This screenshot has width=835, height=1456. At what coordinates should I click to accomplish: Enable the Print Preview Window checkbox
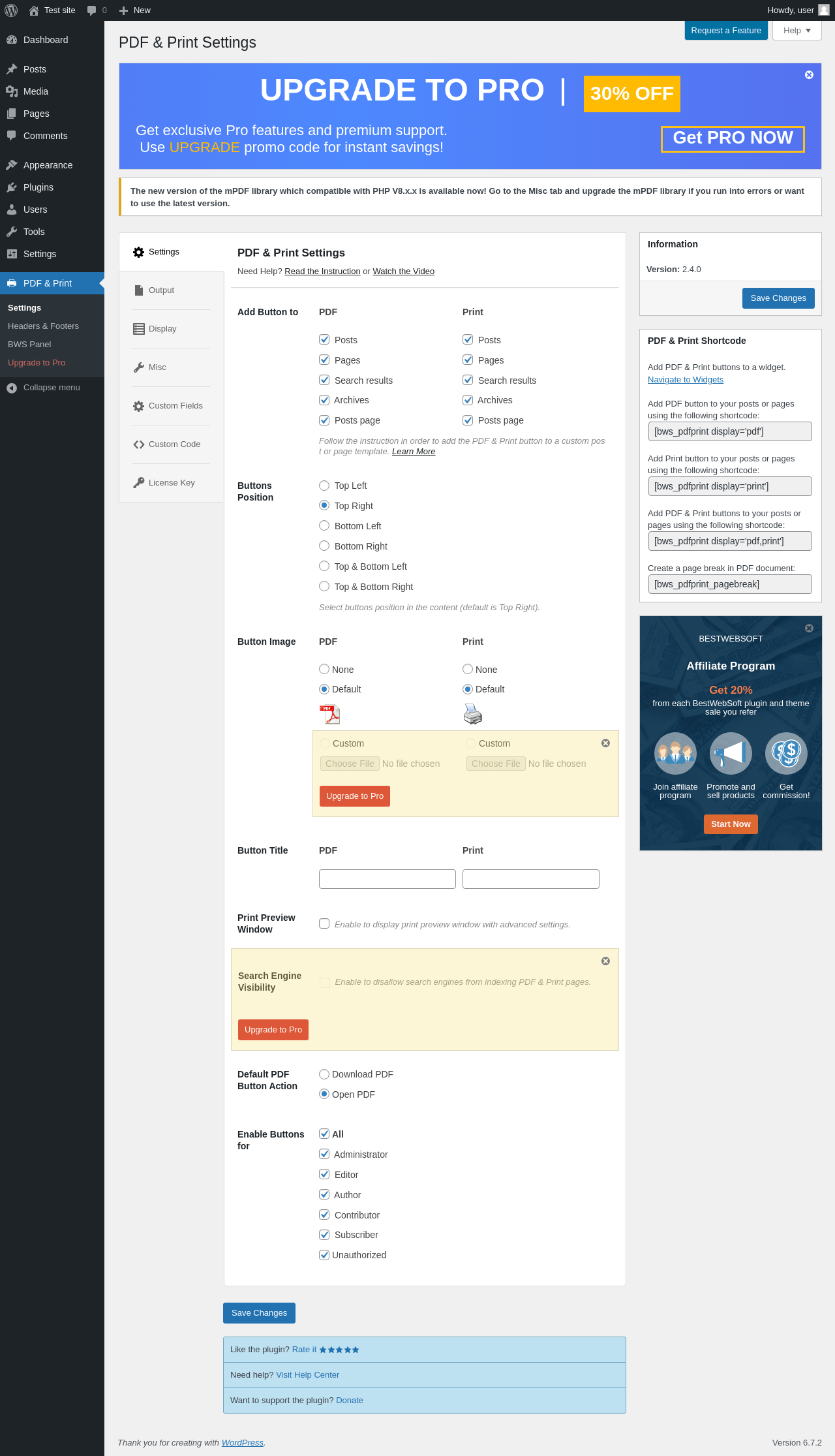(x=324, y=923)
